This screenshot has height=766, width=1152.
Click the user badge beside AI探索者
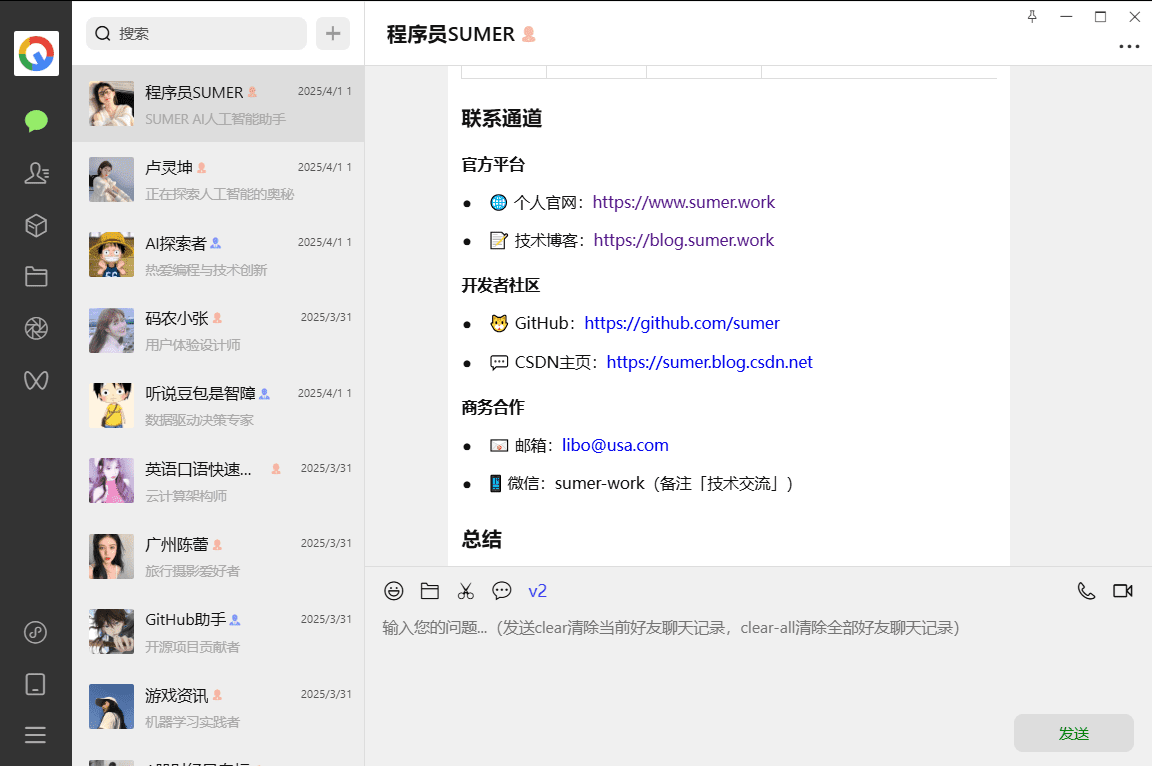point(215,243)
